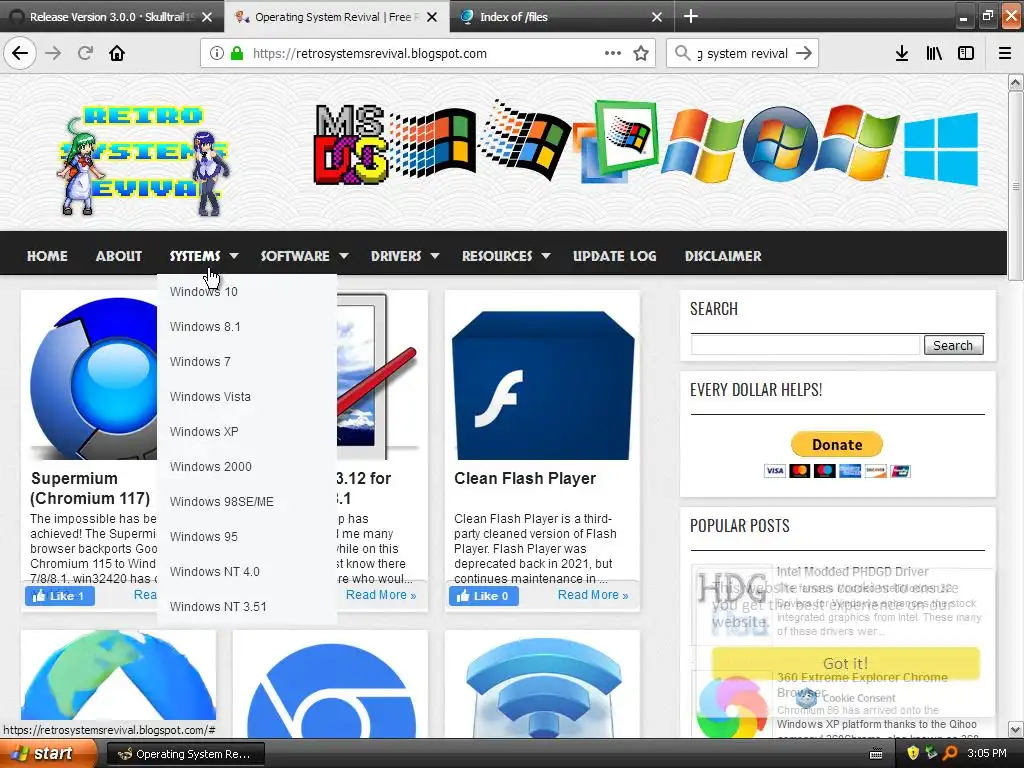Screen dimensions: 1024x768
Task: Select Windows 98SE/ME menu entry
Action: click(247, 502)
